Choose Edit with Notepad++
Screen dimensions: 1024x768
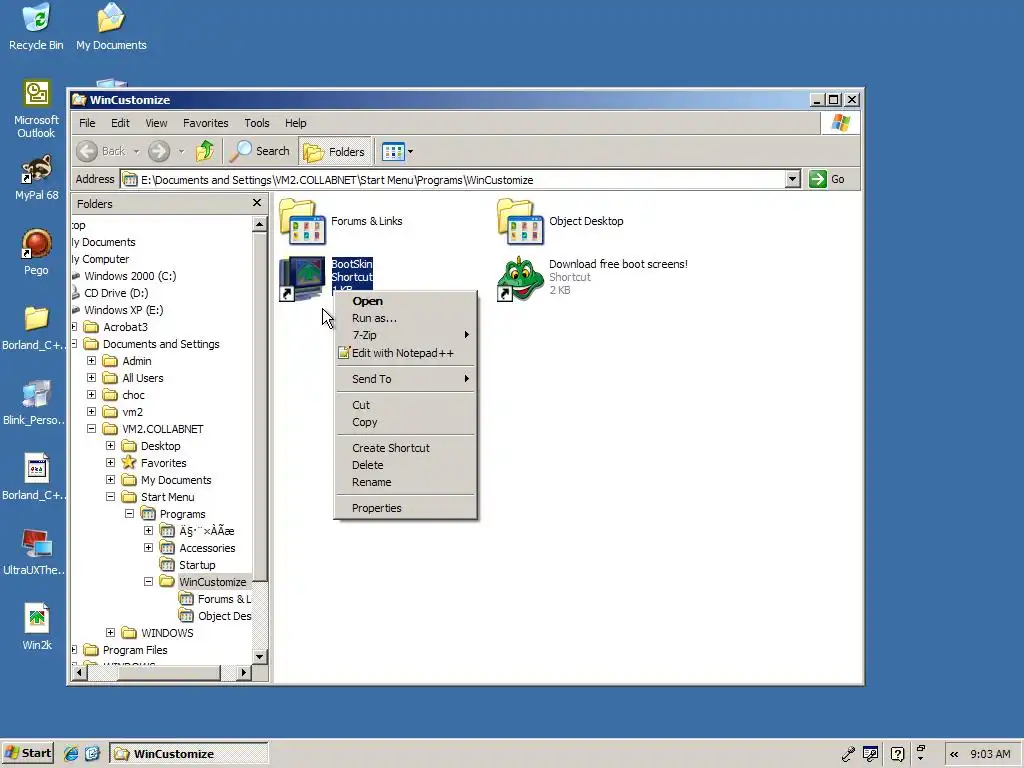[406, 353]
